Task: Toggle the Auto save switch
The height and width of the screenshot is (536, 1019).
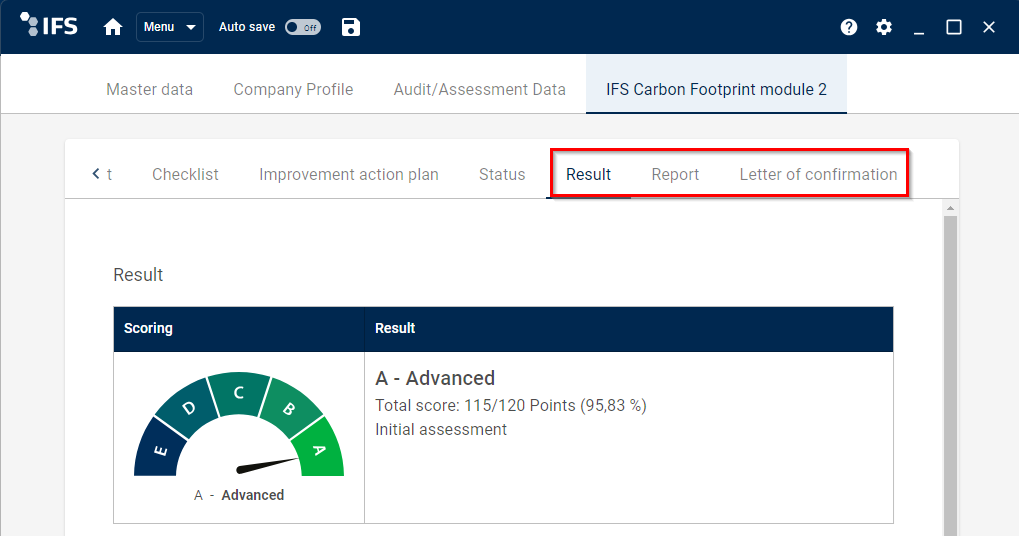Action: click(303, 27)
